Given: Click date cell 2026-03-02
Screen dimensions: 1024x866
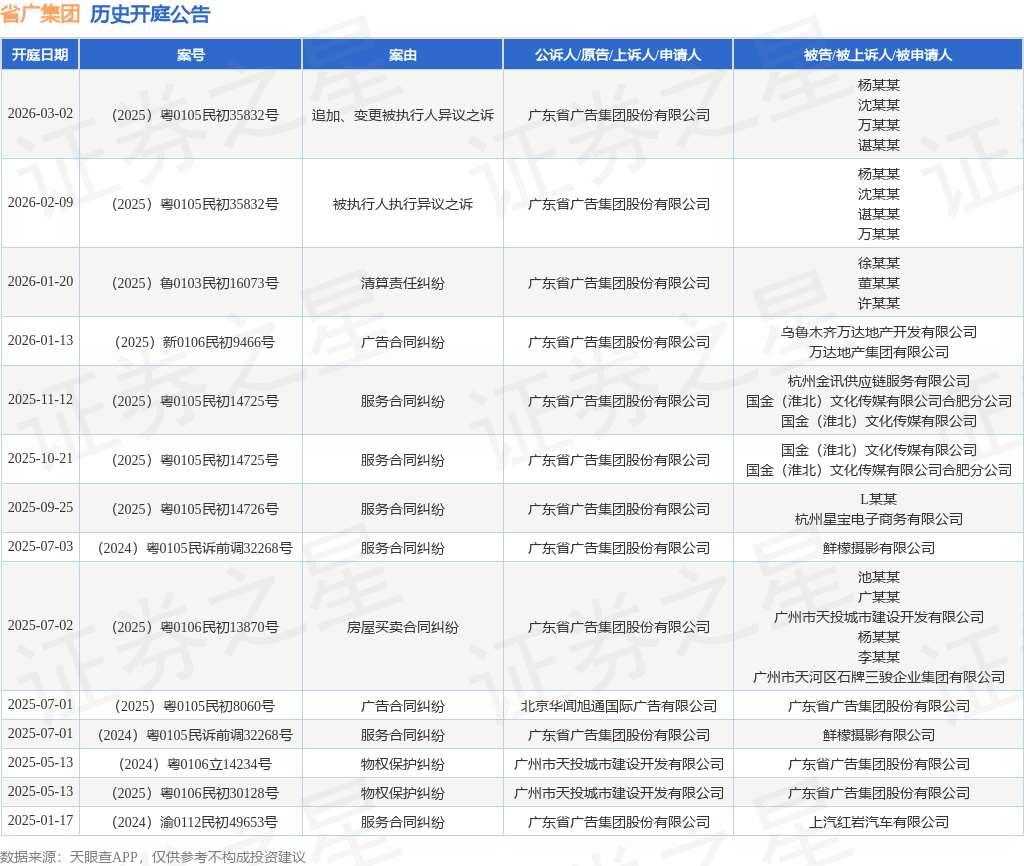Looking at the screenshot, I should (x=40, y=114).
